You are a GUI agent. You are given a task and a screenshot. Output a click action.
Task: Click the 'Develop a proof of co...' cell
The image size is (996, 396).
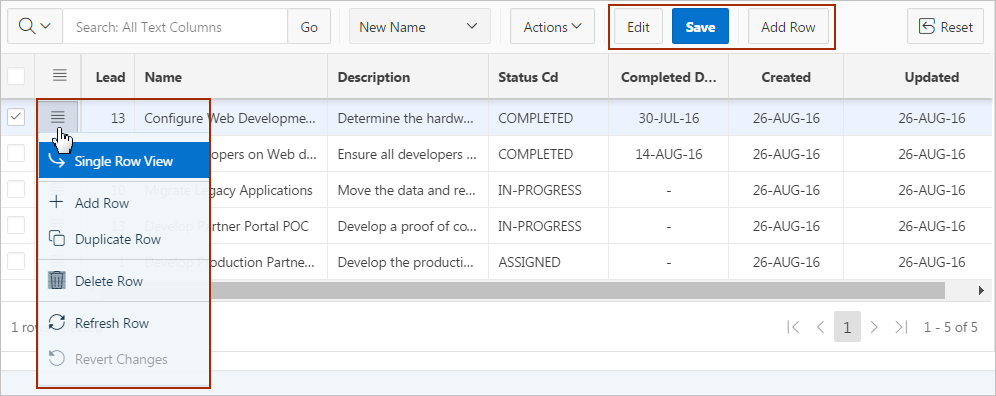pos(408,226)
